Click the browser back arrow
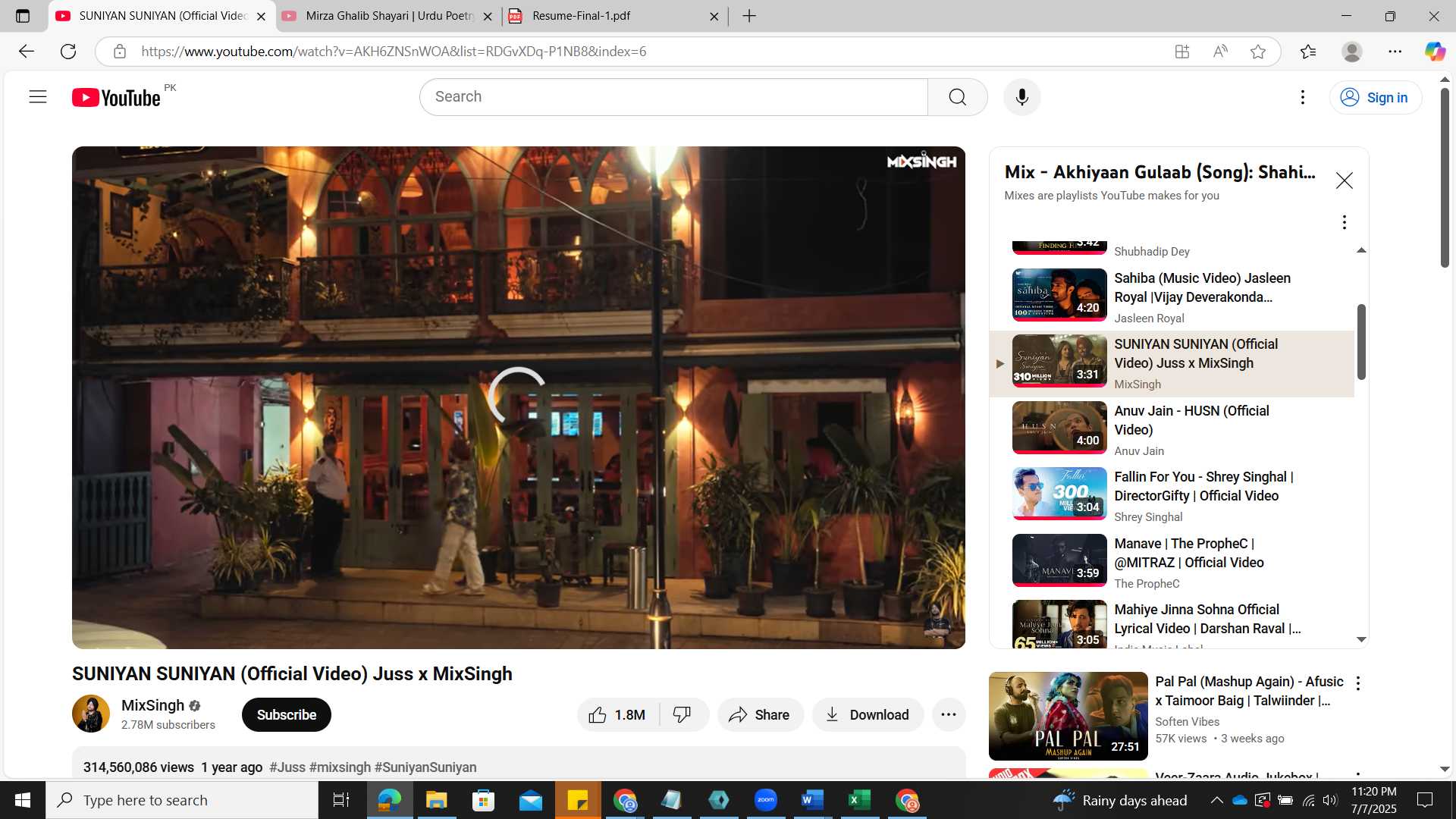Viewport: 1456px width, 819px height. [27, 52]
